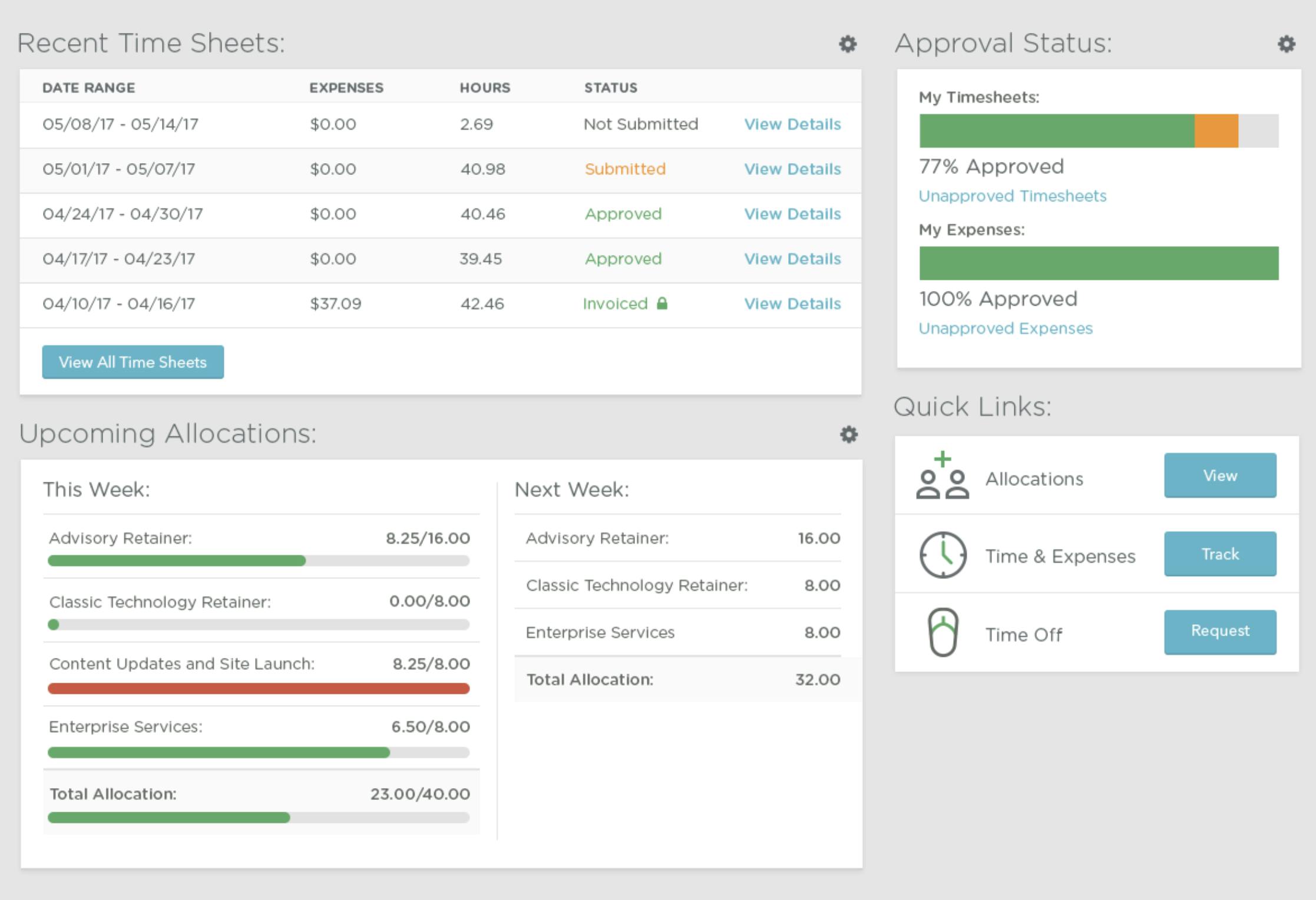Click the 40.98 hours value
The width and height of the screenshot is (1316, 900).
point(482,169)
